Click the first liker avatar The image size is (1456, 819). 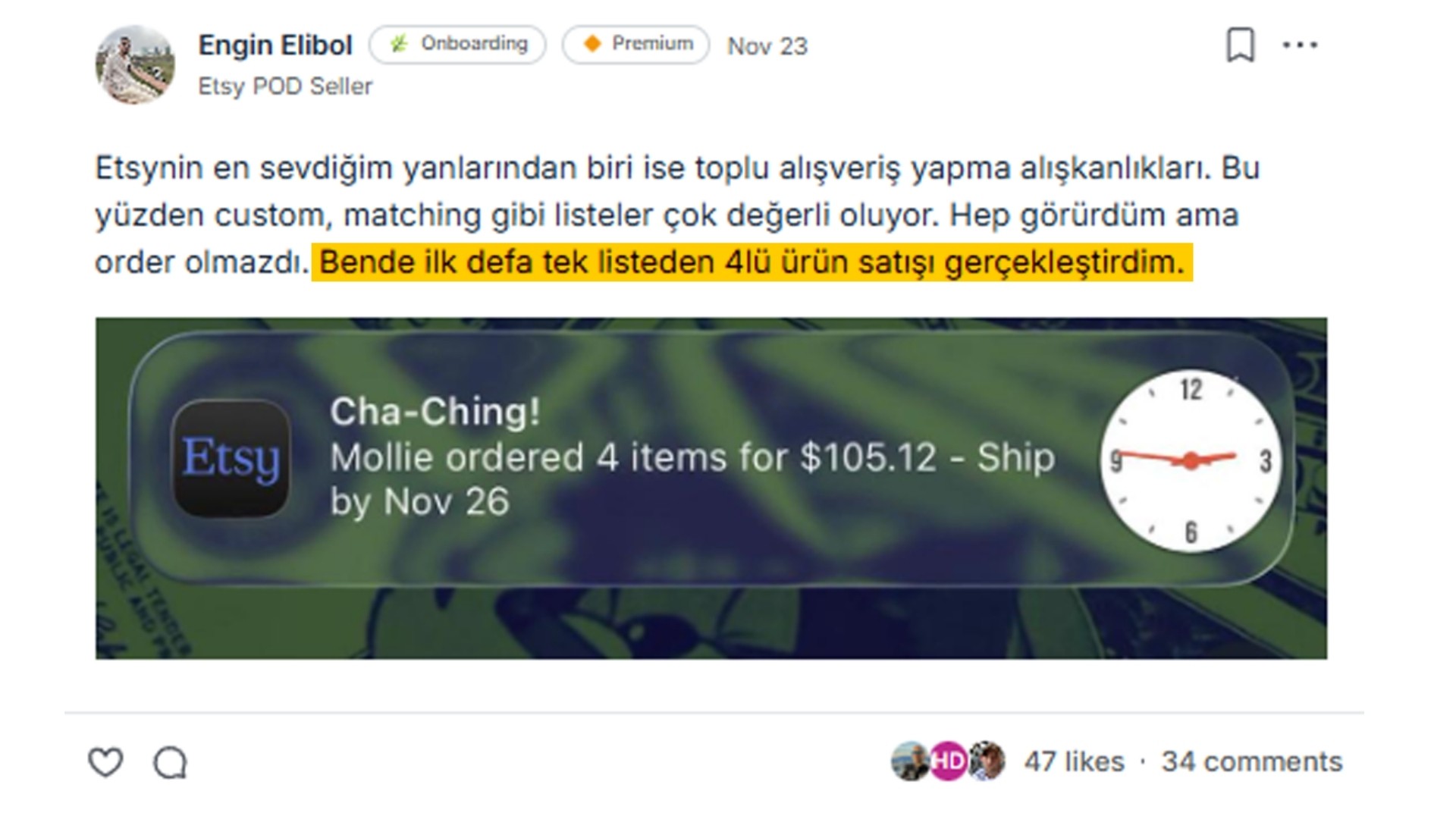click(x=910, y=761)
